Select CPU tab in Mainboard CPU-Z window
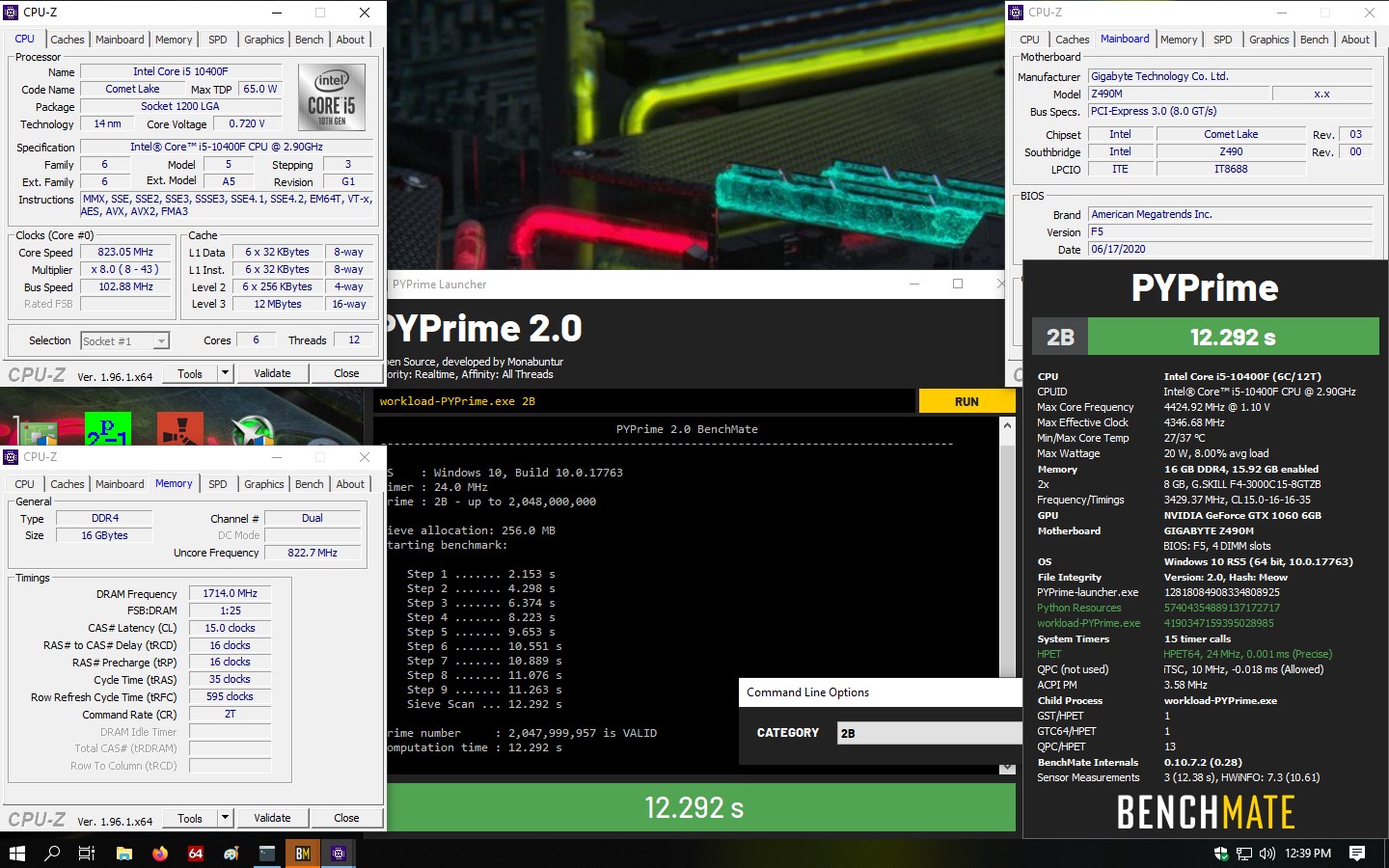Viewport: 1389px width, 868px height. point(1030,40)
